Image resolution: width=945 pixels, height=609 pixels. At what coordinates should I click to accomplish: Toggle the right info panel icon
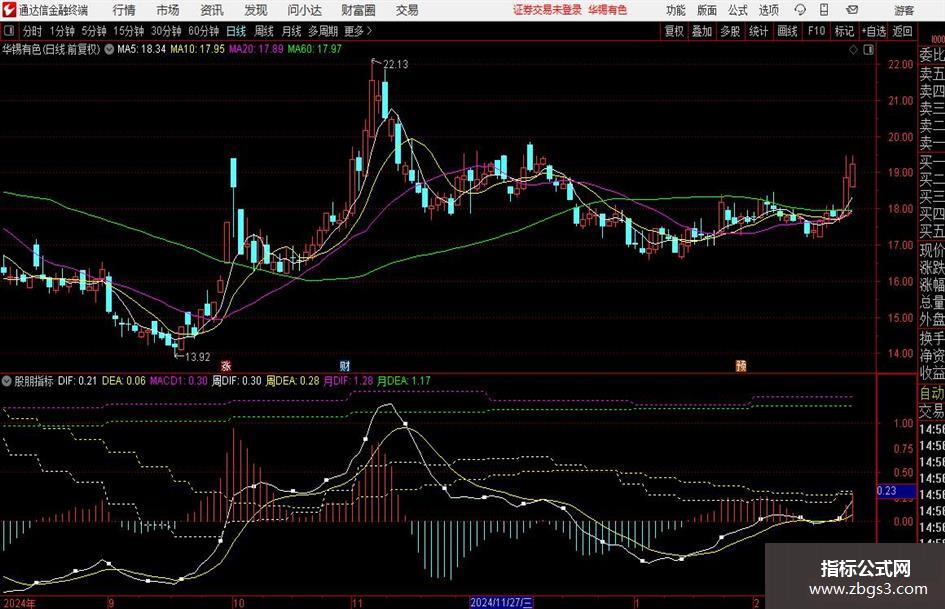[x=868, y=50]
